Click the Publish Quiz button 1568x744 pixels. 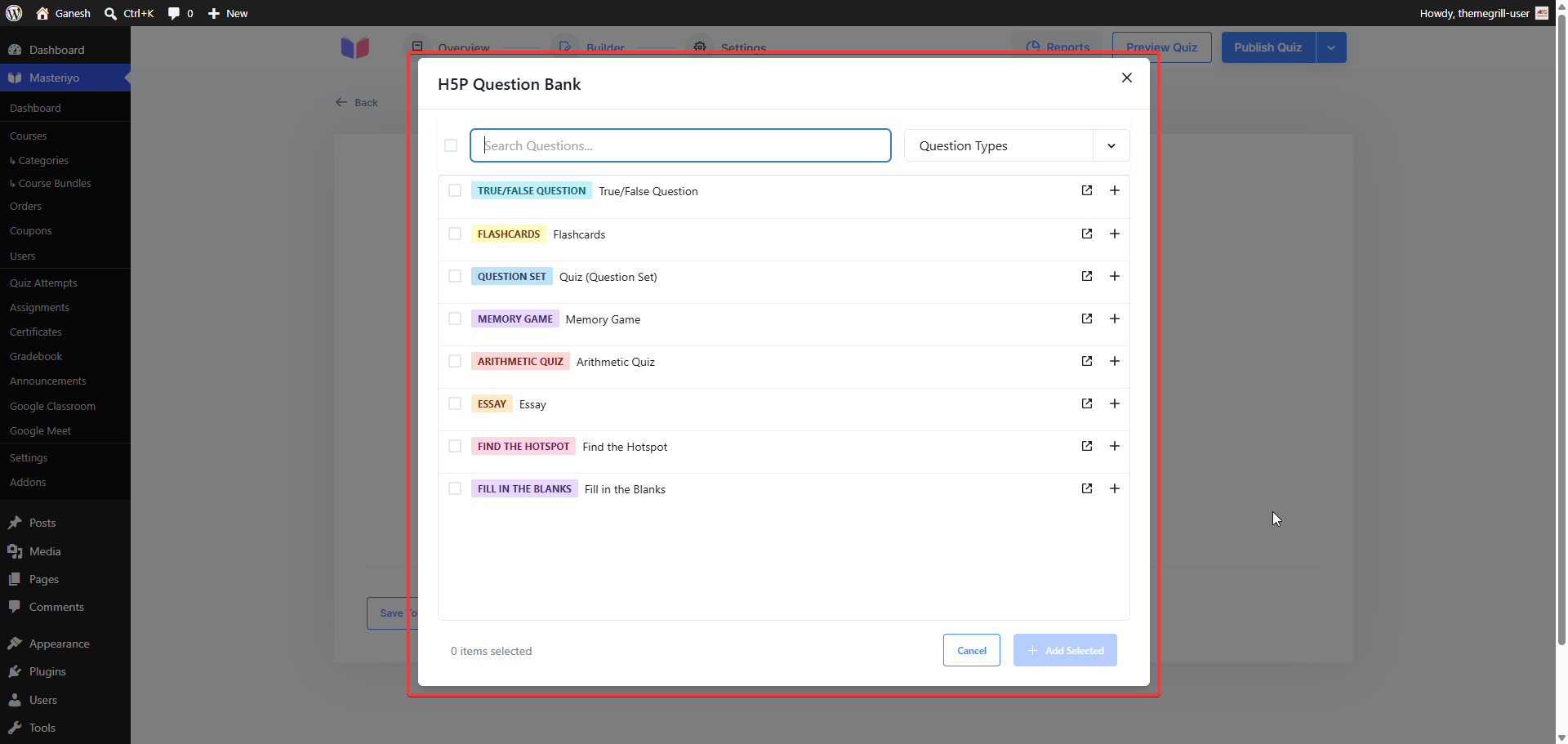pyautogui.click(x=1268, y=47)
